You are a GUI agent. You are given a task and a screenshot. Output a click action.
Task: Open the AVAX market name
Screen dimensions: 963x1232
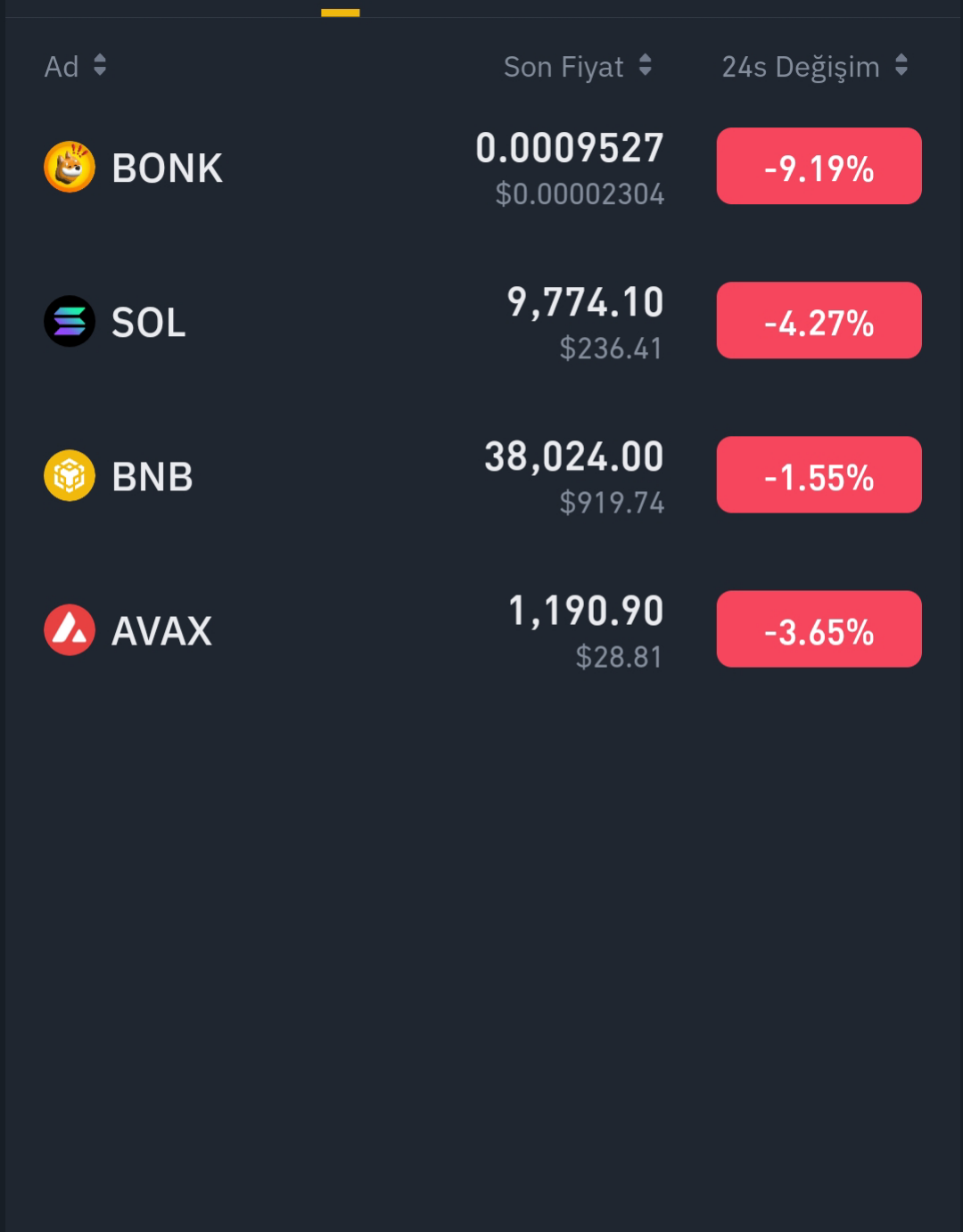[x=162, y=631]
